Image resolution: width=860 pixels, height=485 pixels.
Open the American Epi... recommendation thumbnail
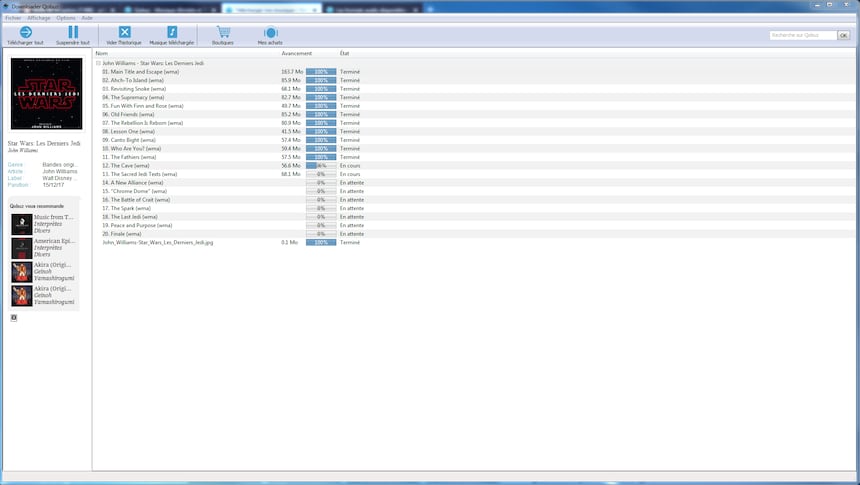point(22,248)
